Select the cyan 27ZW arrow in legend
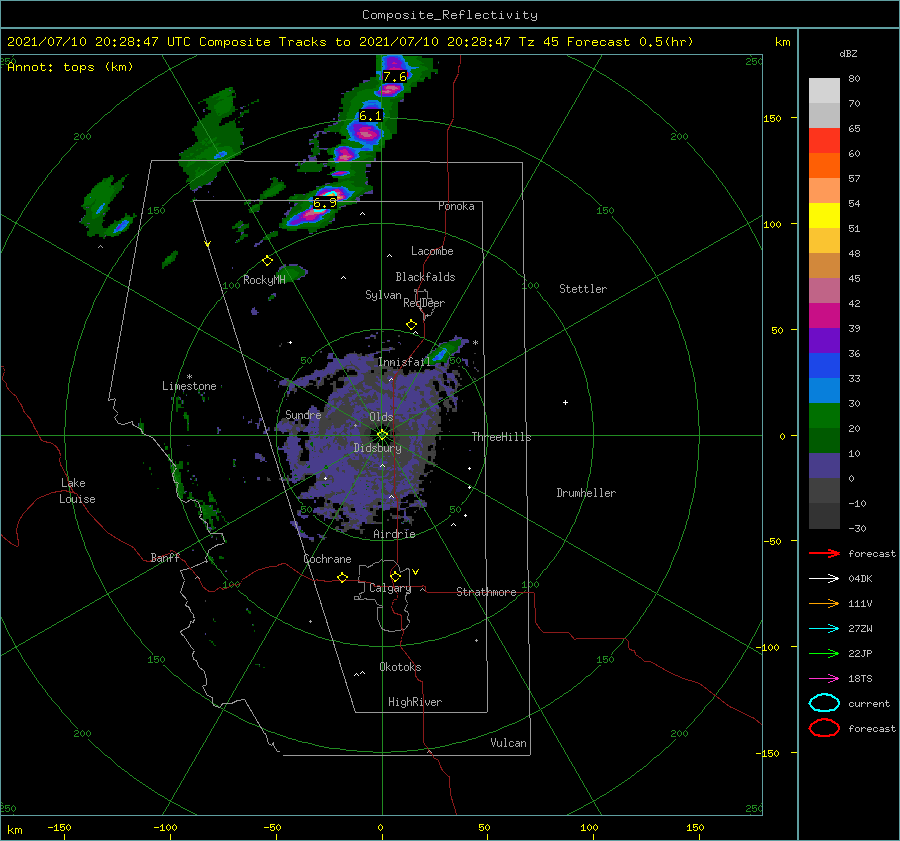Image resolution: width=900 pixels, height=841 pixels. click(x=824, y=629)
